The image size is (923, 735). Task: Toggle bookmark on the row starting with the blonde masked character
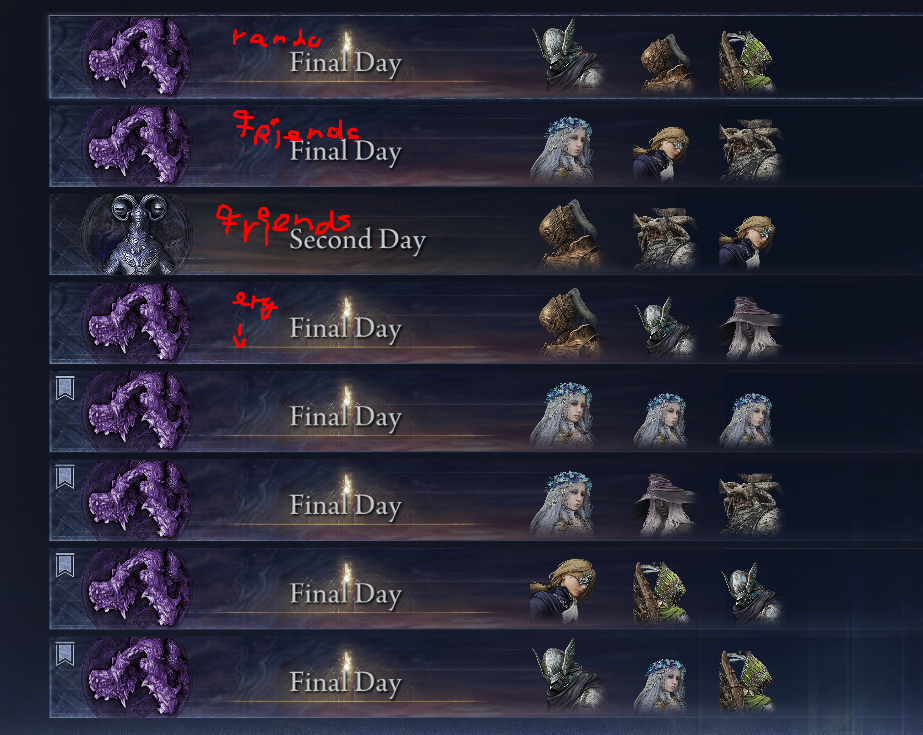[65, 566]
